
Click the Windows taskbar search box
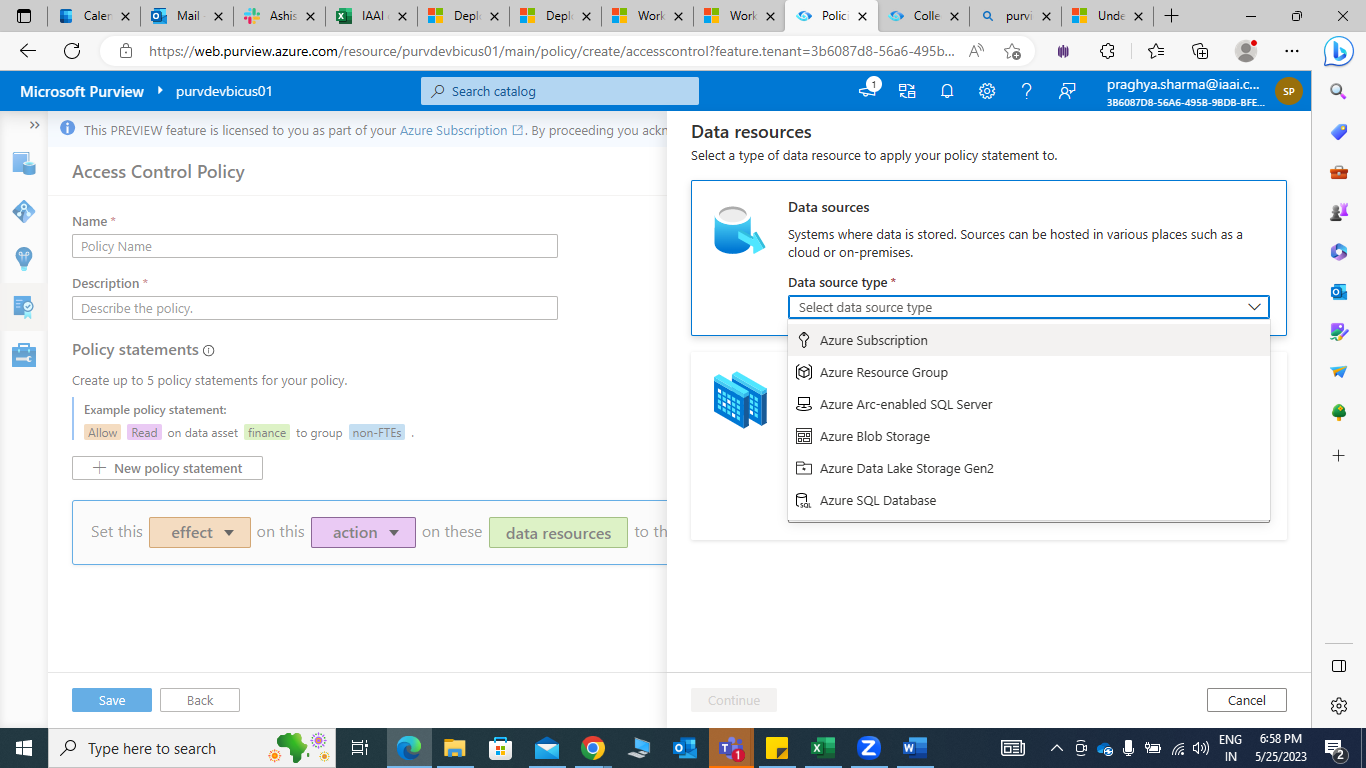[190, 748]
